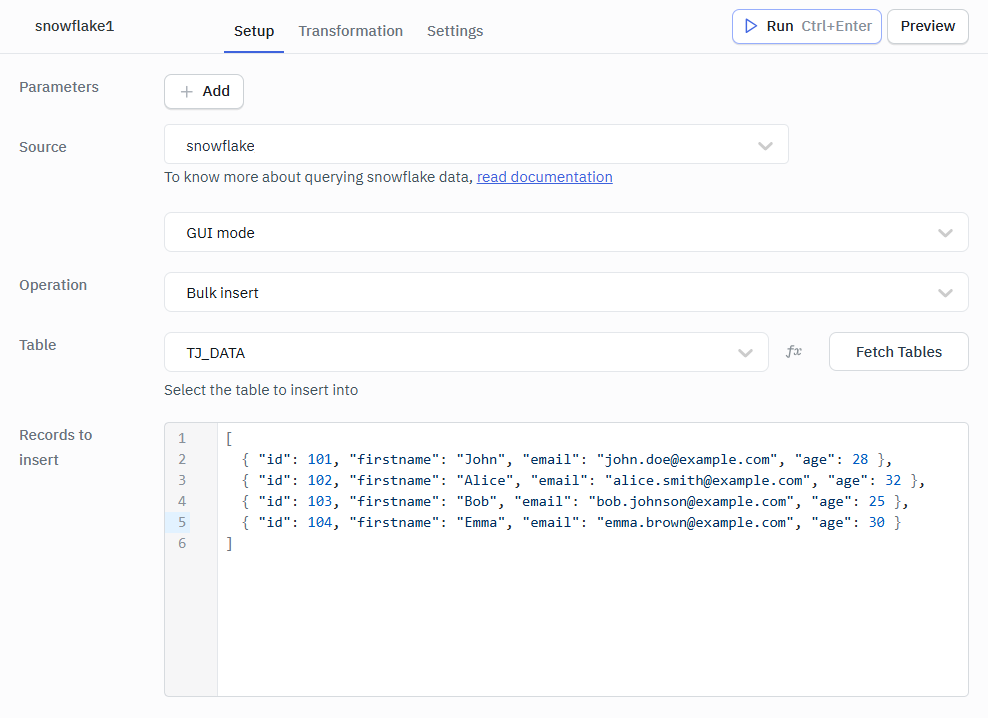Screen dimensions: 988x718
Task: Switch to the Transformation tab
Action: click(x=350, y=31)
